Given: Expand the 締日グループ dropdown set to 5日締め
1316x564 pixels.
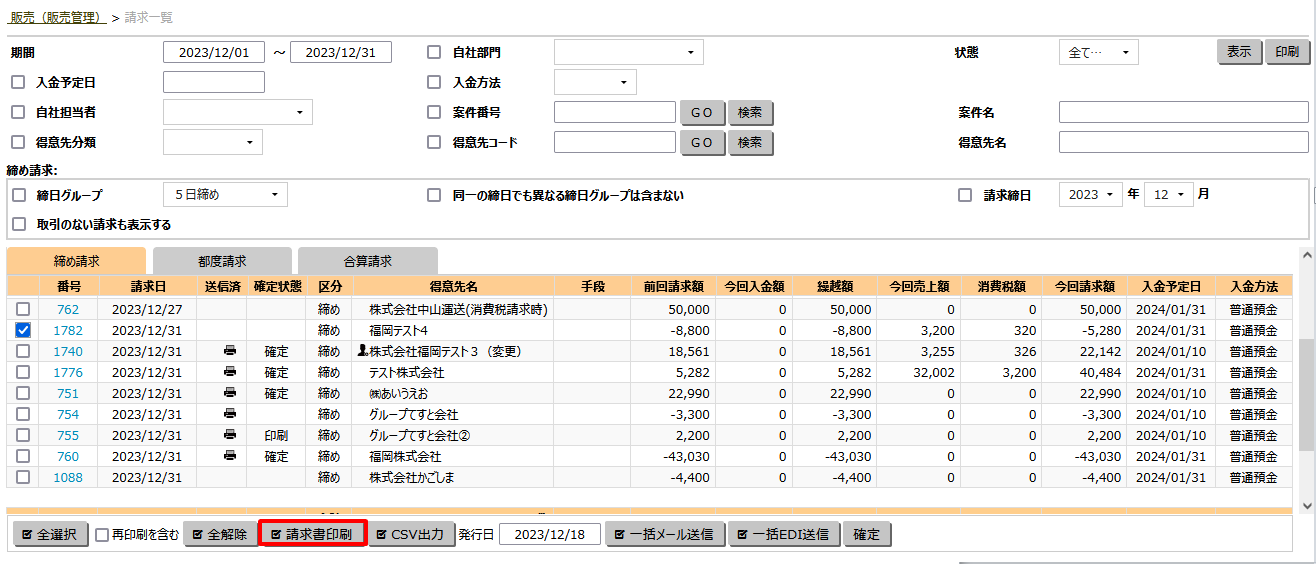Looking at the screenshot, I should [225, 195].
